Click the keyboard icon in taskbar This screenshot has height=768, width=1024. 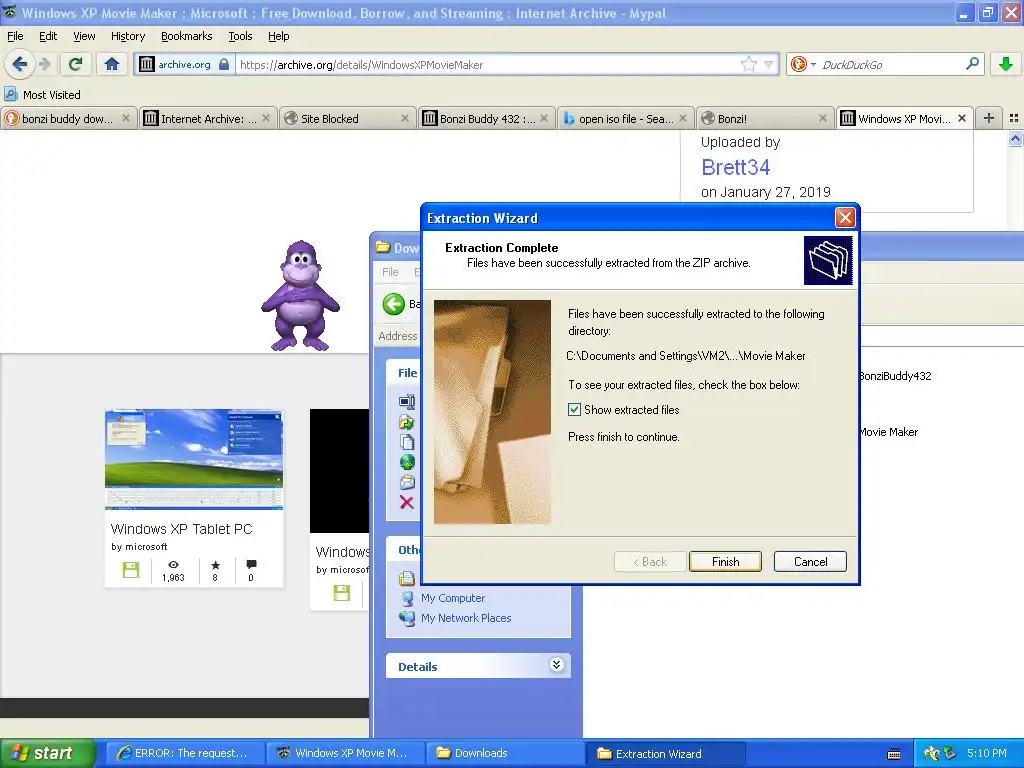[894, 754]
